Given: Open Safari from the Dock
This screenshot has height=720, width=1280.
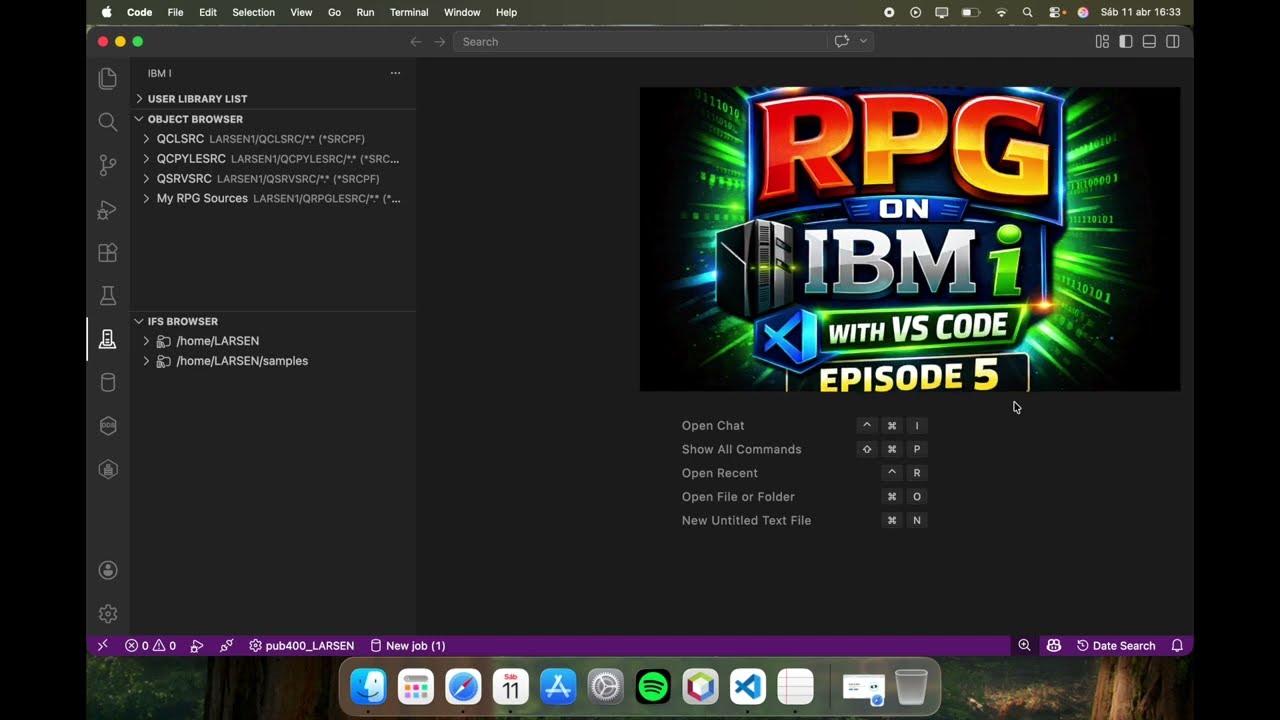Looking at the screenshot, I should 463,687.
